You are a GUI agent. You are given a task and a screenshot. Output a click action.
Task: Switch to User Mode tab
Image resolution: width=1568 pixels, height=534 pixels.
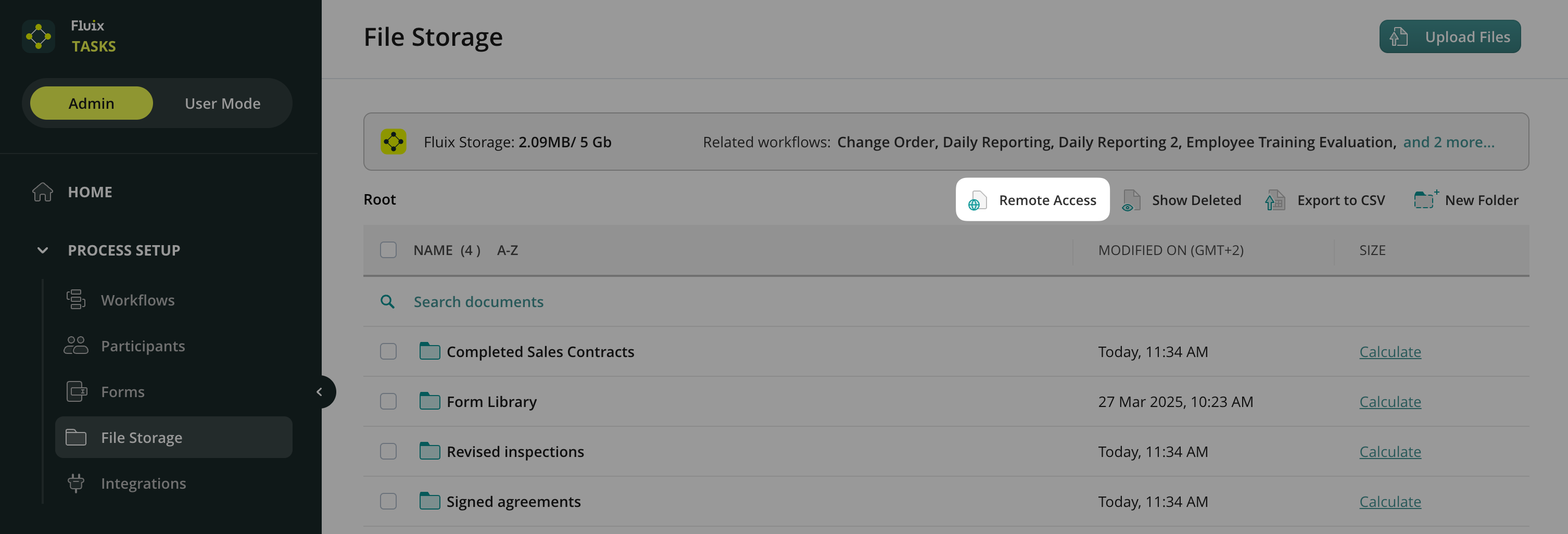point(222,104)
